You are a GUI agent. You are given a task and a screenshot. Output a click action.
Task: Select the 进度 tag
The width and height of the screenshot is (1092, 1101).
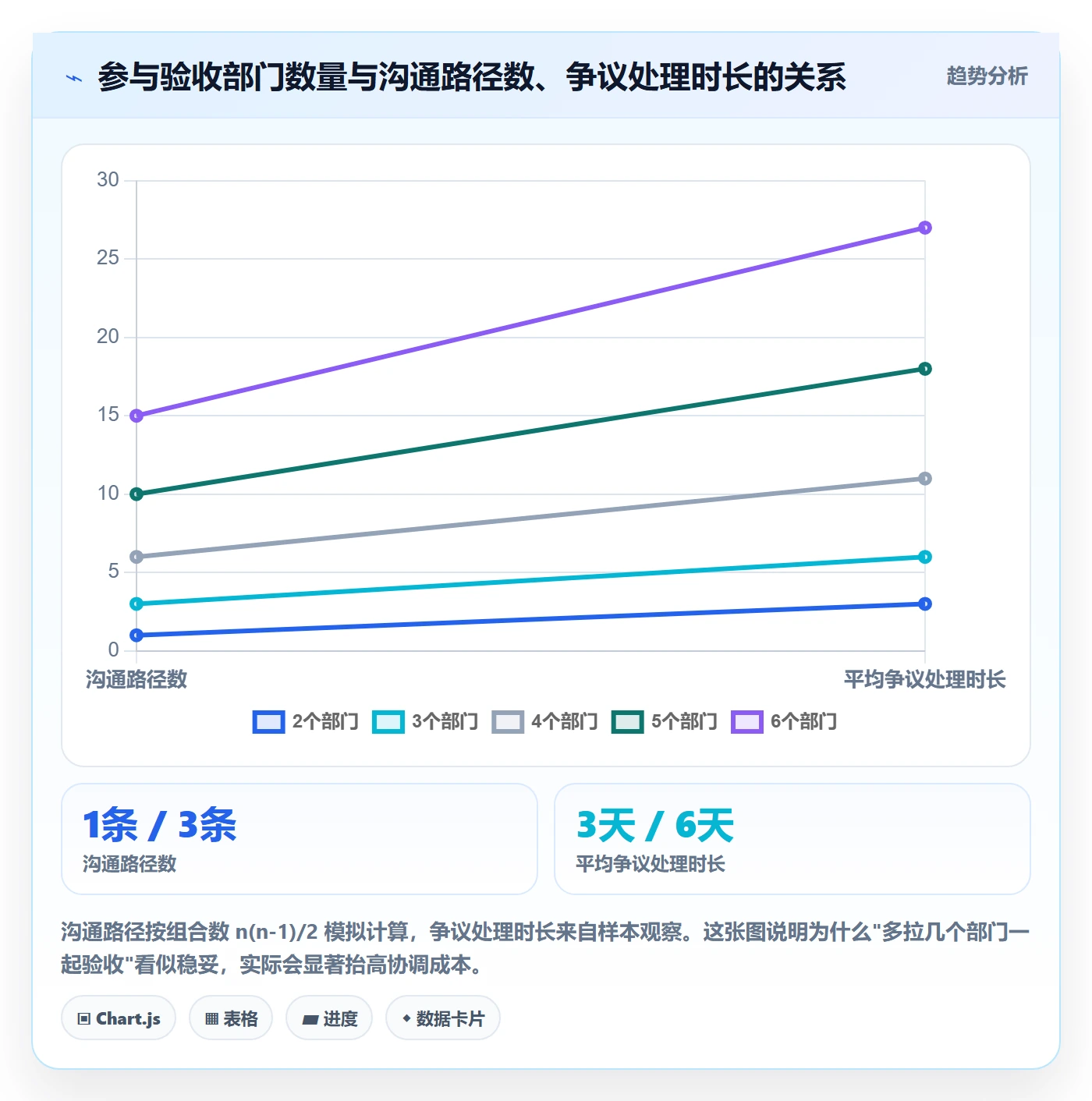329,1018
